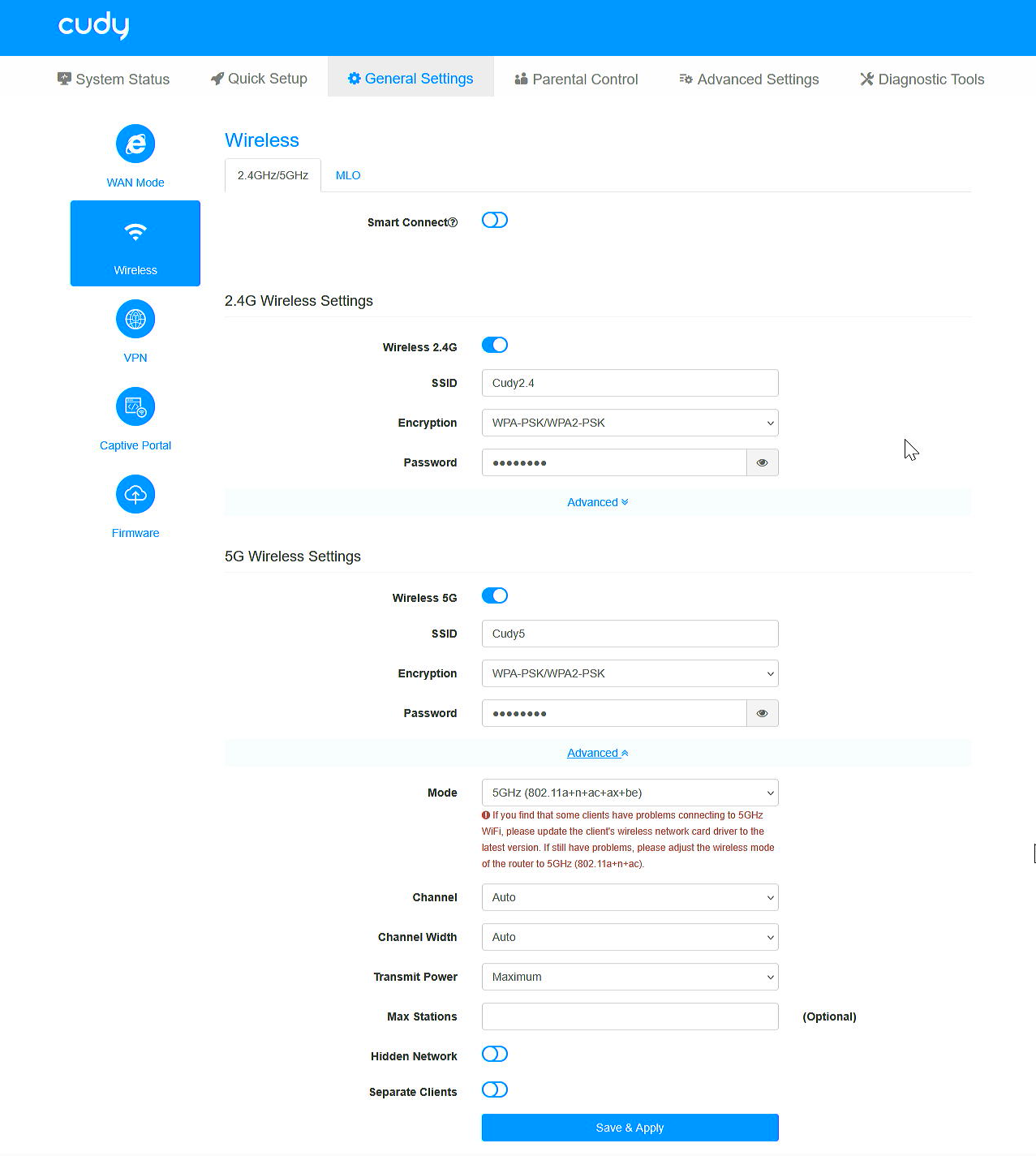Click the Cudy logo

[x=93, y=26]
